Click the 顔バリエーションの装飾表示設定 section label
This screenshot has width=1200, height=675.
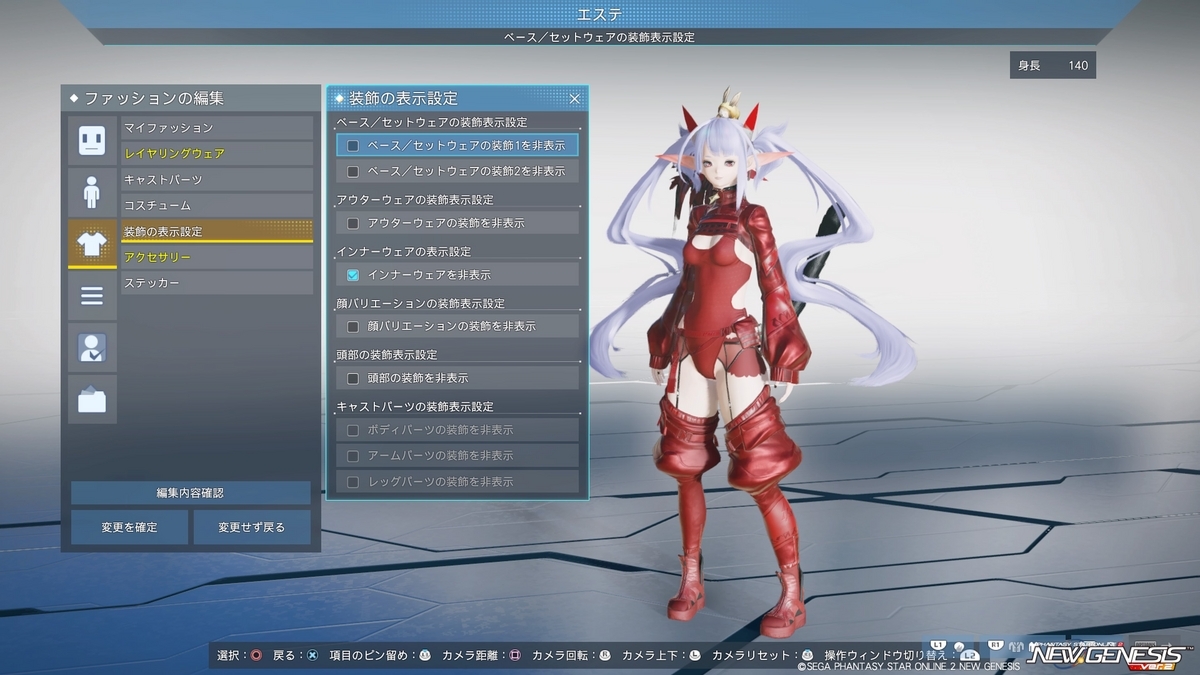(420, 303)
